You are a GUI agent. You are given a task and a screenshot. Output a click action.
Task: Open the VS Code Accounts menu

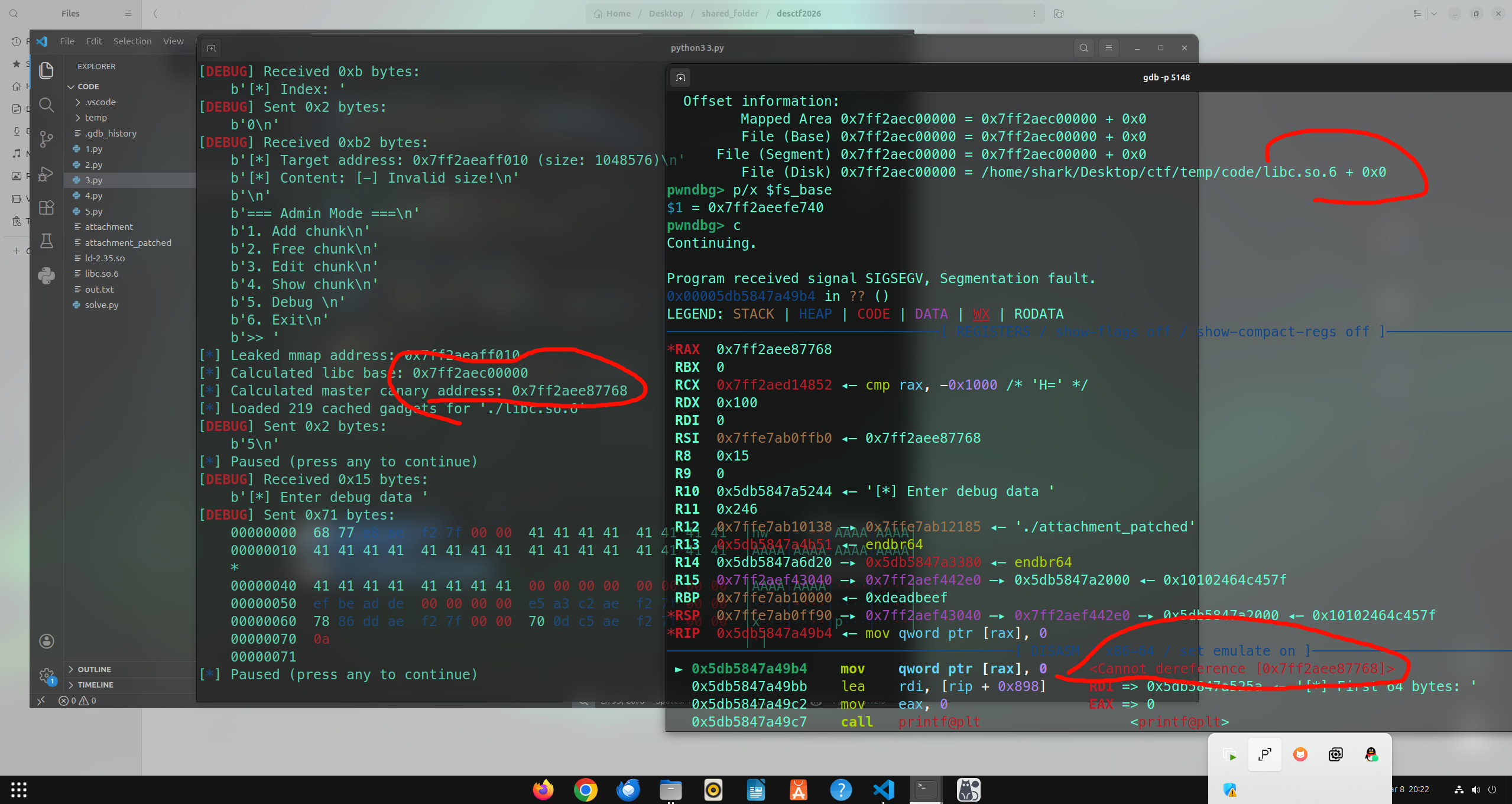[x=46, y=641]
